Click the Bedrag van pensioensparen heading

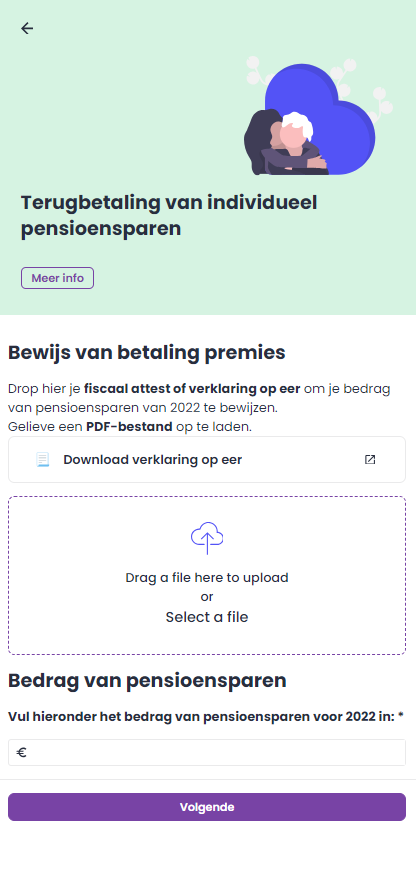click(147, 681)
